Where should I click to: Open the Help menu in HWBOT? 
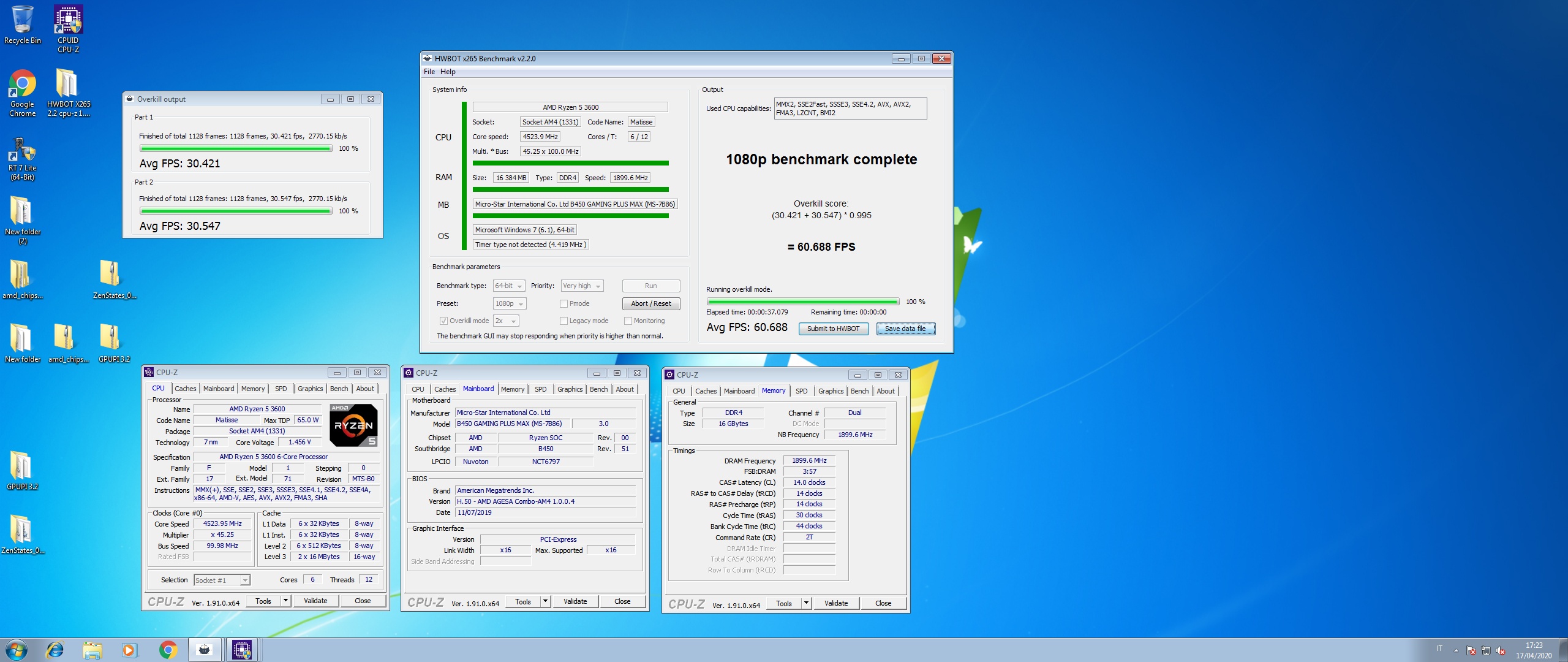click(x=448, y=72)
